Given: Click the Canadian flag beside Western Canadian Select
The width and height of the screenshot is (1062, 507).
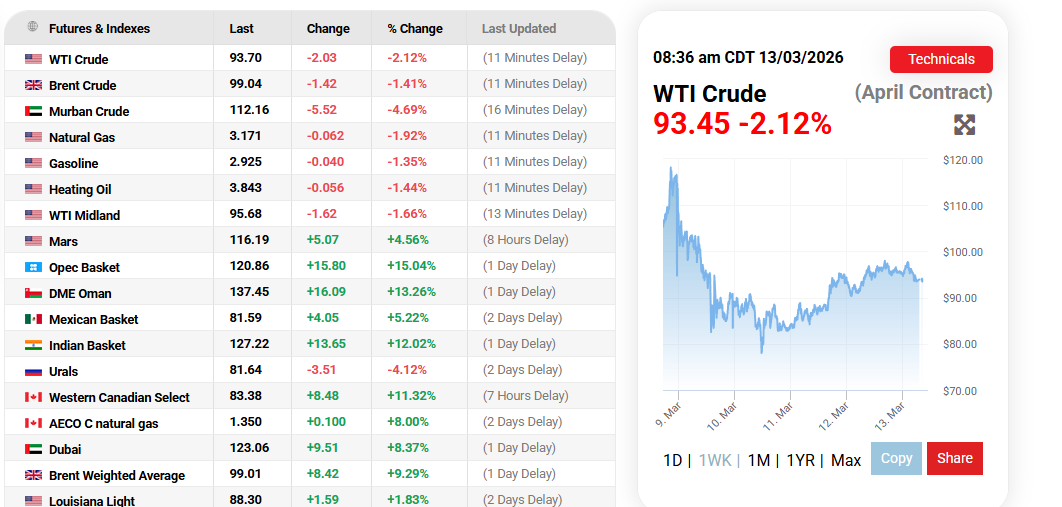Looking at the screenshot, I should click(x=34, y=397).
